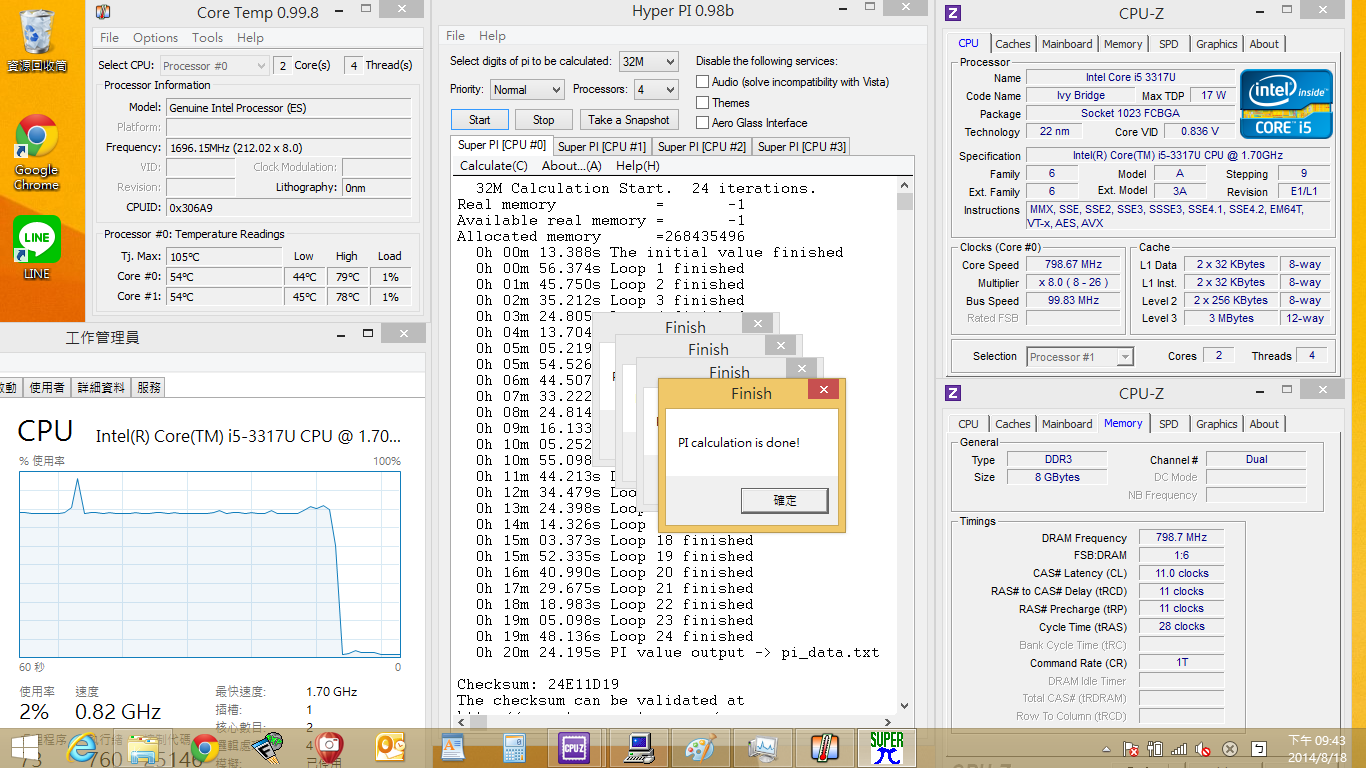Open the digits of pi 32M dropdown

point(648,61)
